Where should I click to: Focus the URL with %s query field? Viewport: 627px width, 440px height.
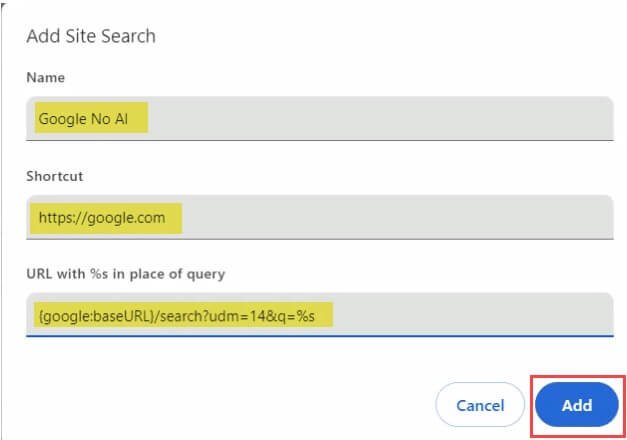point(320,316)
